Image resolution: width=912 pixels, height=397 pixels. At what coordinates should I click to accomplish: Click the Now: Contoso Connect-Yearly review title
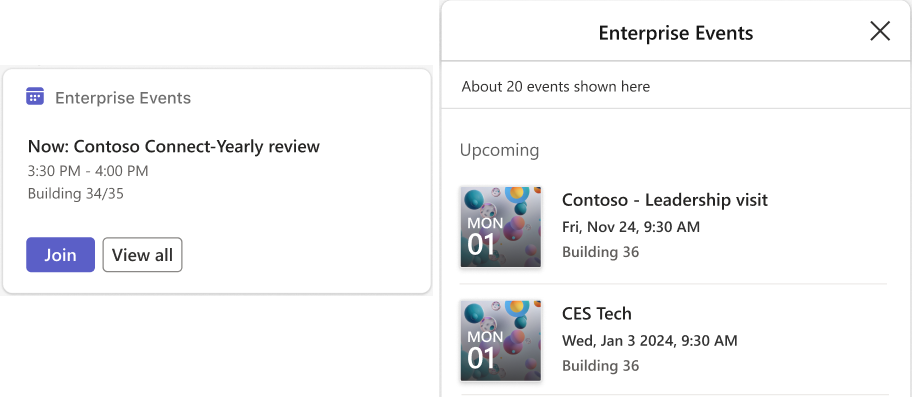pos(174,146)
